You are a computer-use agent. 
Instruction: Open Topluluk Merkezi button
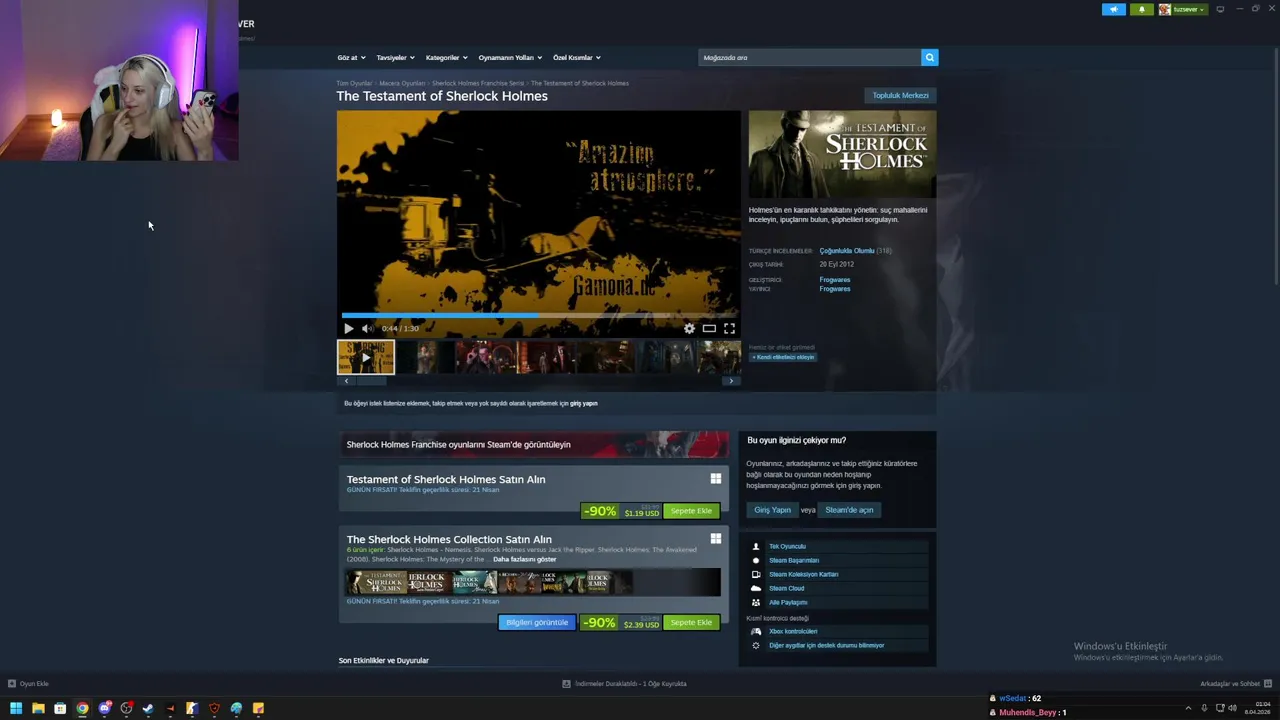click(900, 96)
